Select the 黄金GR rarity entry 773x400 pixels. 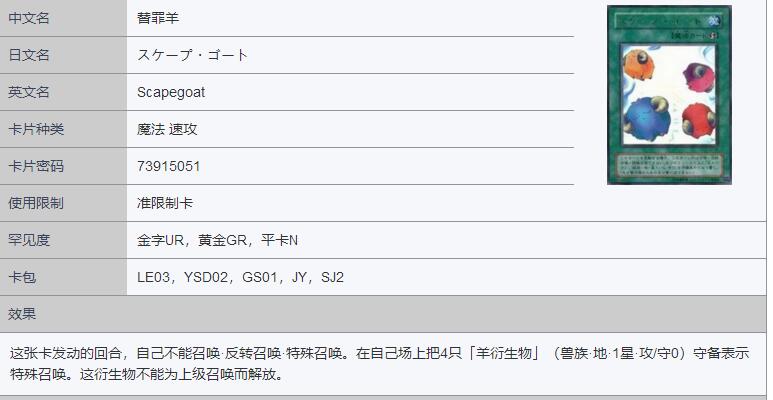(x=222, y=240)
